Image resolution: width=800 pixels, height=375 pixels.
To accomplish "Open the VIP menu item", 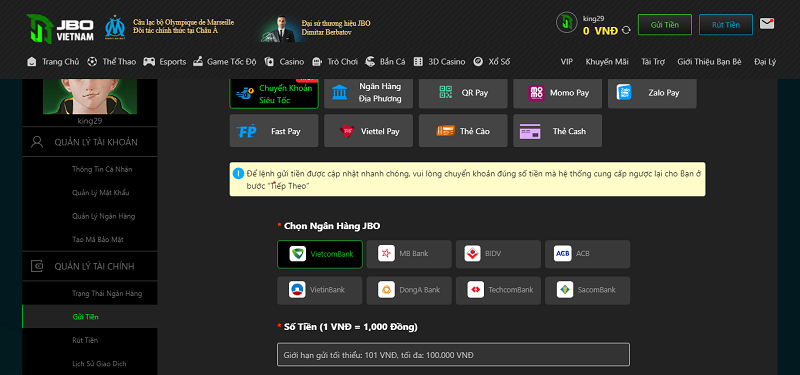I will click(x=566, y=62).
